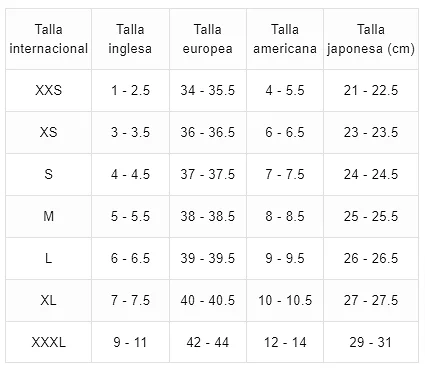Select the Talla americana header cell
Image resolution: width=425 pixels, height=370 pixels.
pos(285,39)
